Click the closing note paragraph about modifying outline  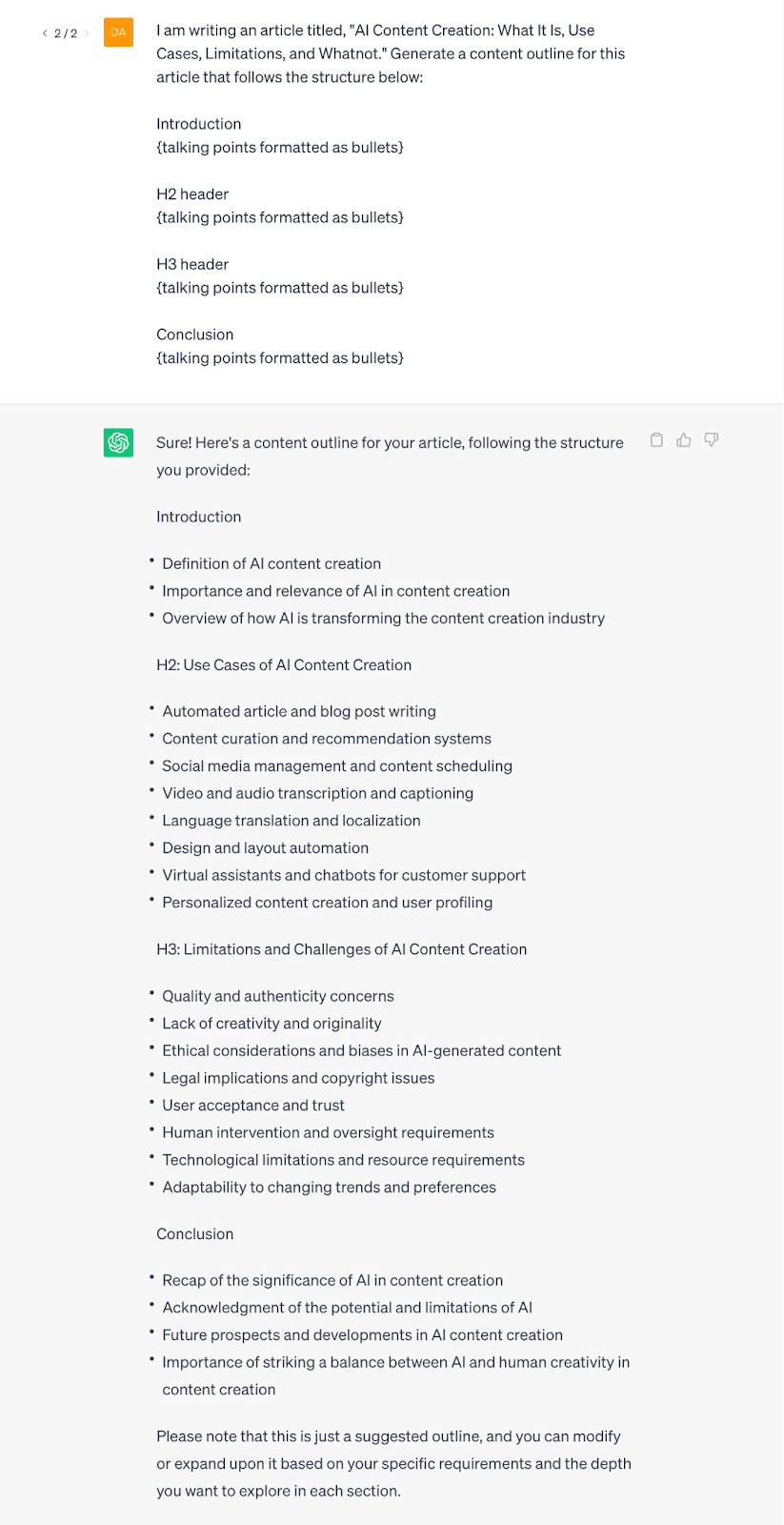392,1463
